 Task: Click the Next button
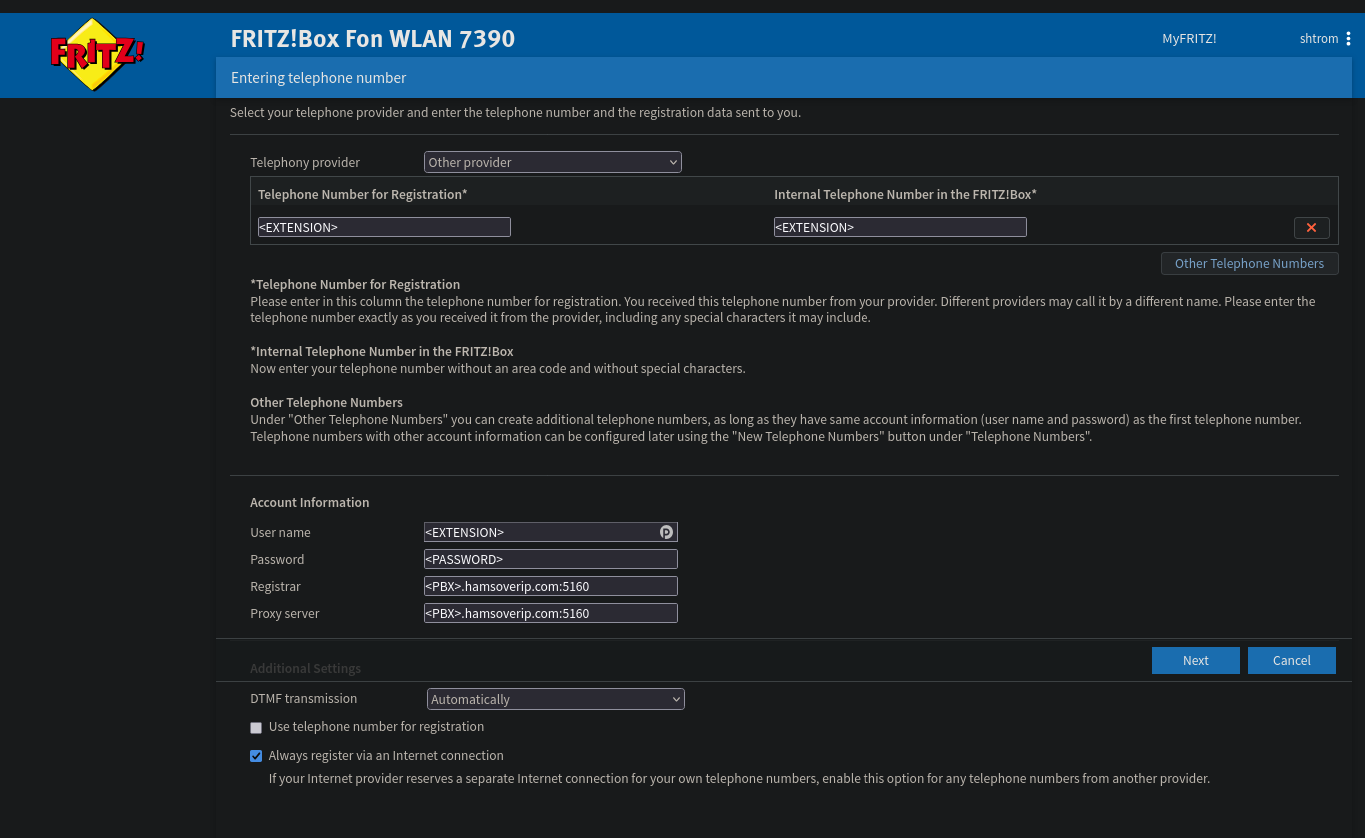tap(1196, 660)
